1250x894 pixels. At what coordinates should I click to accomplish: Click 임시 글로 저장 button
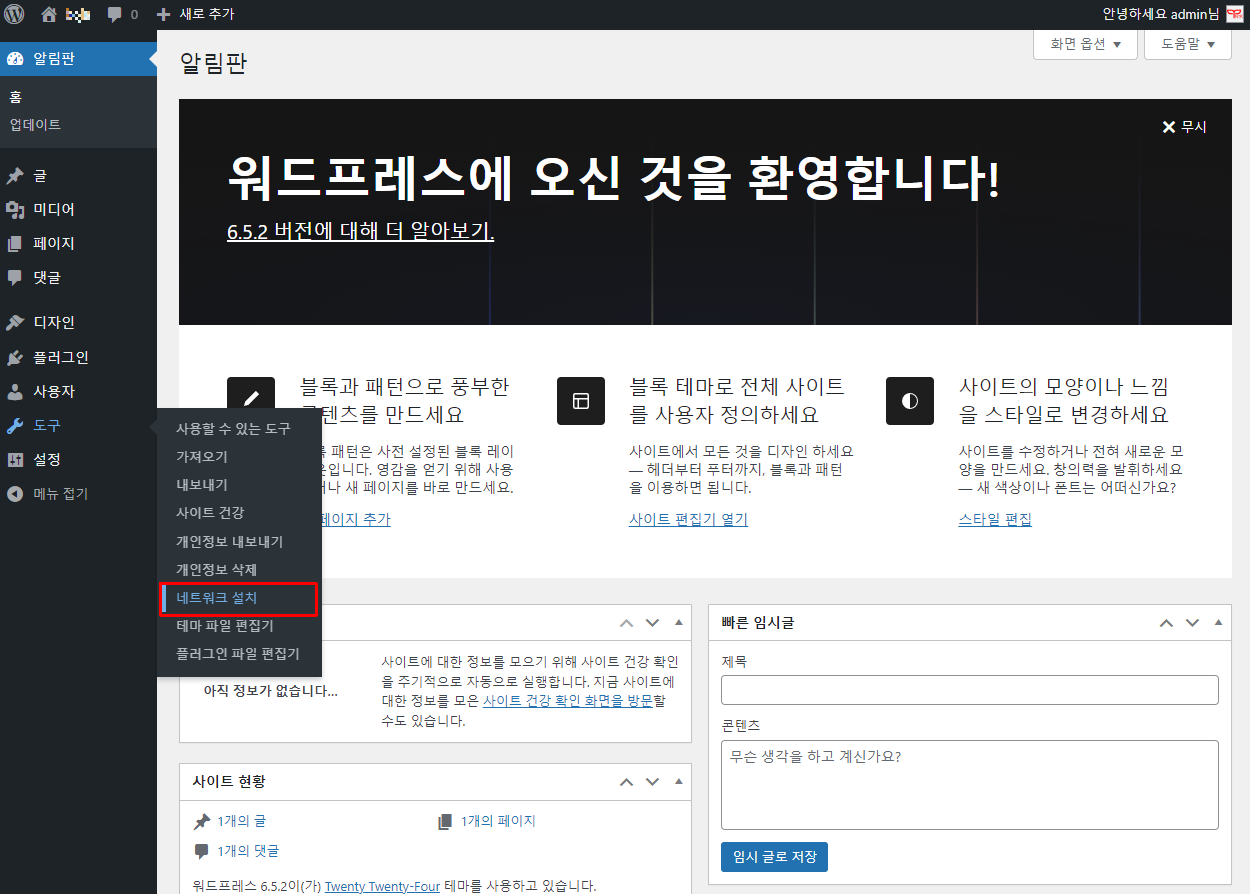coord(774,857)
